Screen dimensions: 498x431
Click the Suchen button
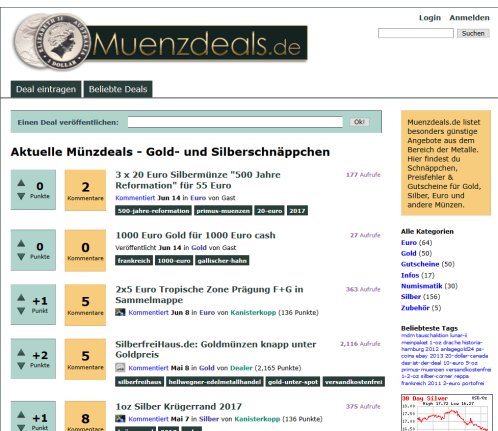click(x=473, y=33)
